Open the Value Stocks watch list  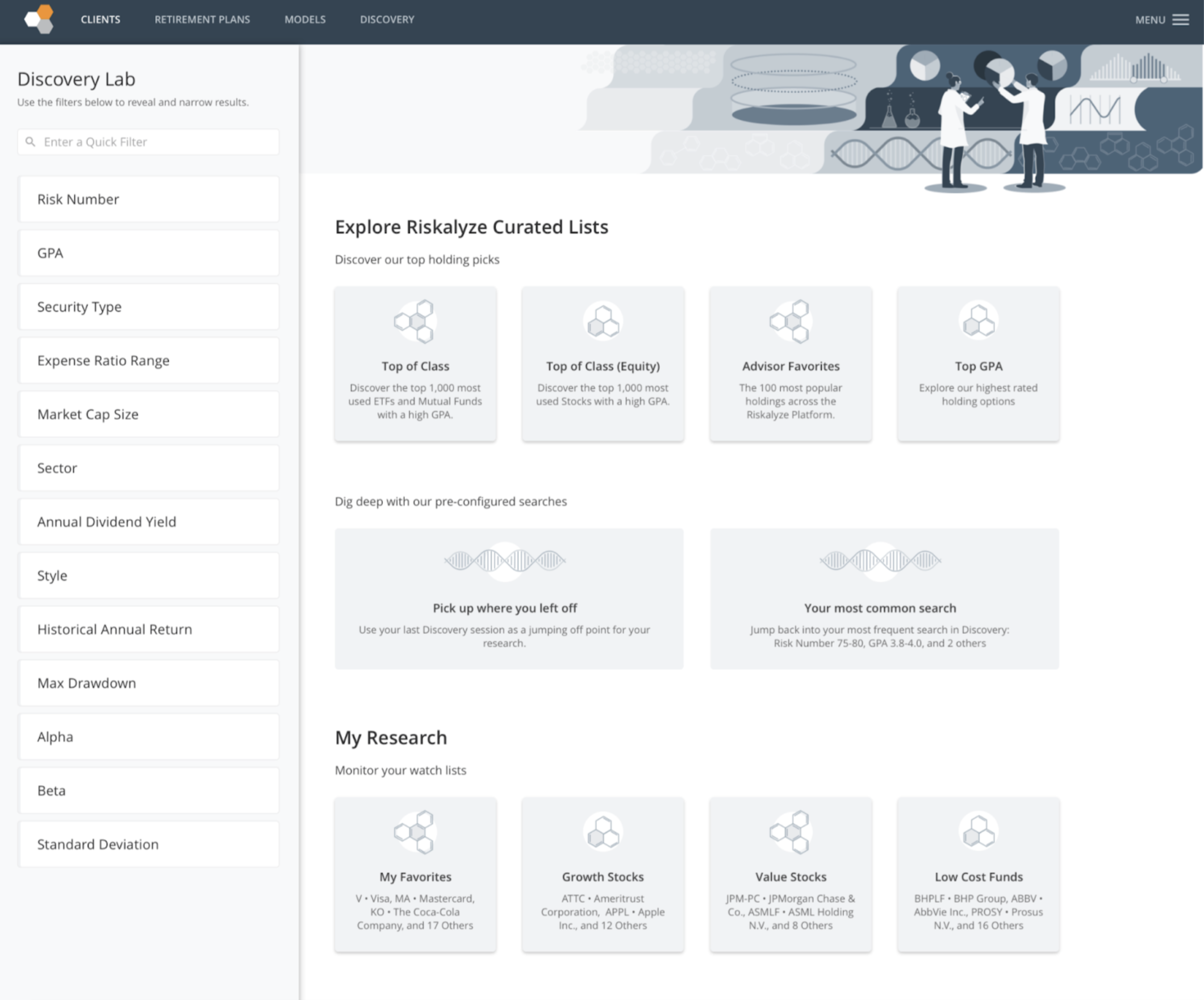click(791, 874)
